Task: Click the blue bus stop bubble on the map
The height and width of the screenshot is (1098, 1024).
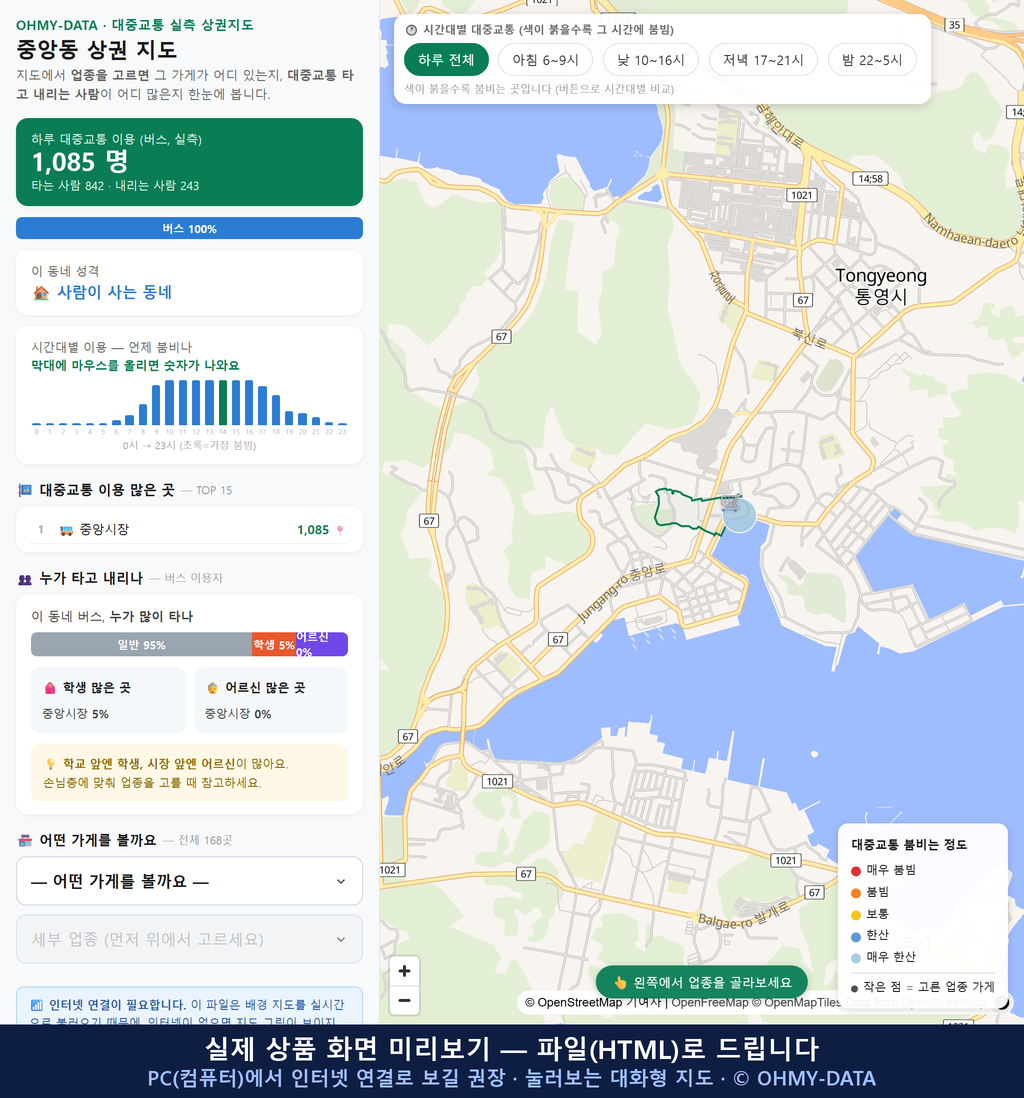Action: [739, 515]
